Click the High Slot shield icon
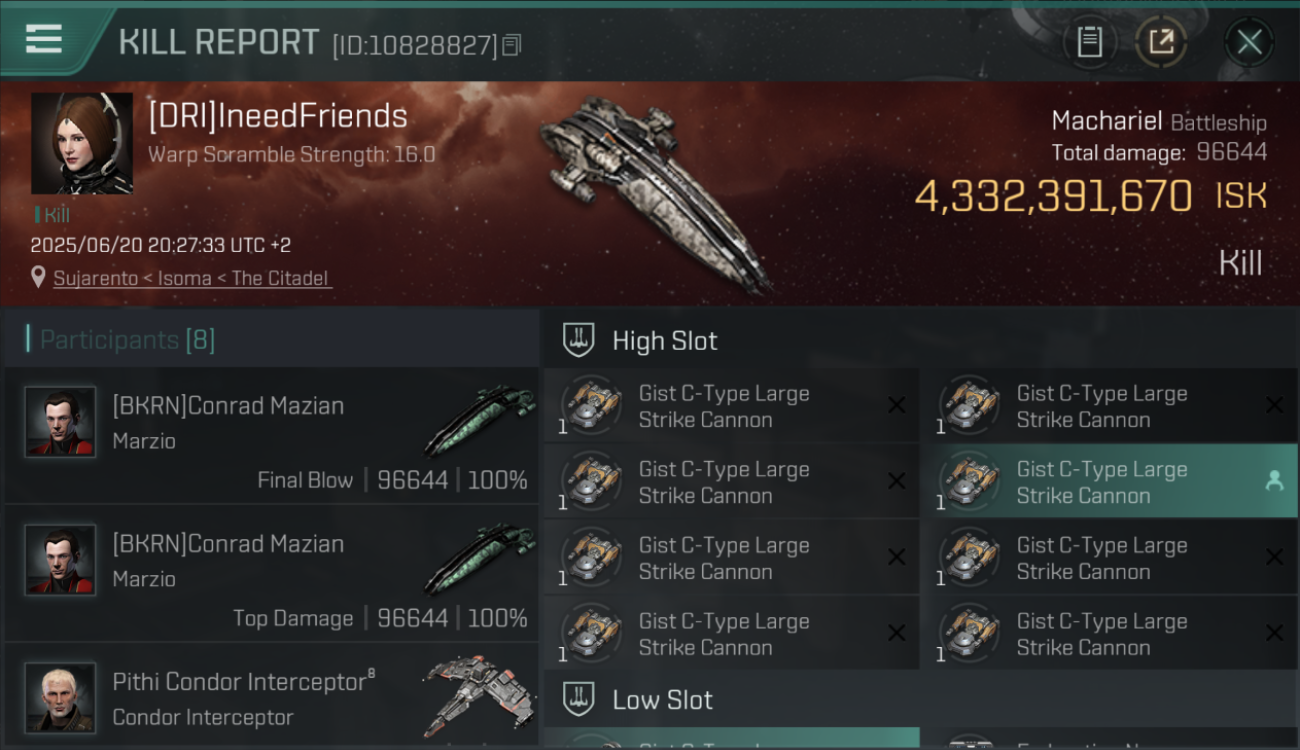Image resolution: width=1300 pixels, height=750 pixels. tap(579, 340)
